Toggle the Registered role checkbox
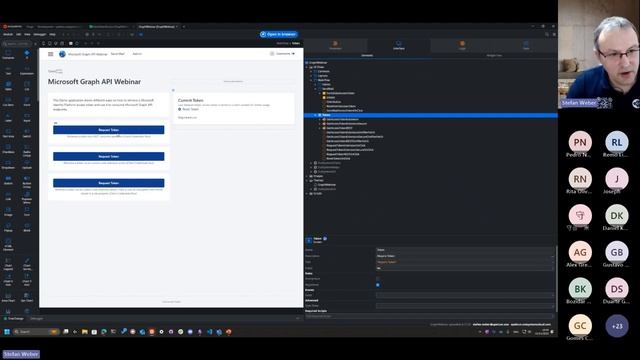Image resolution: width=640 pixels, height=360 pixels. point(378,285)
